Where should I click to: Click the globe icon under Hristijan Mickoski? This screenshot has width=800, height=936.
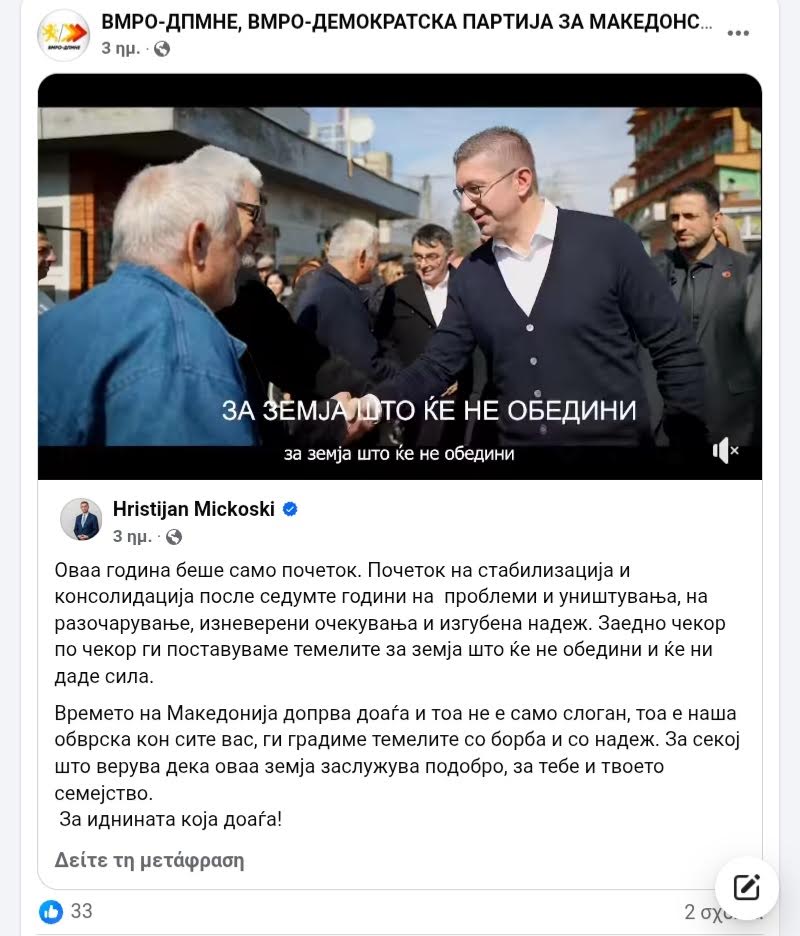[174, 537]
